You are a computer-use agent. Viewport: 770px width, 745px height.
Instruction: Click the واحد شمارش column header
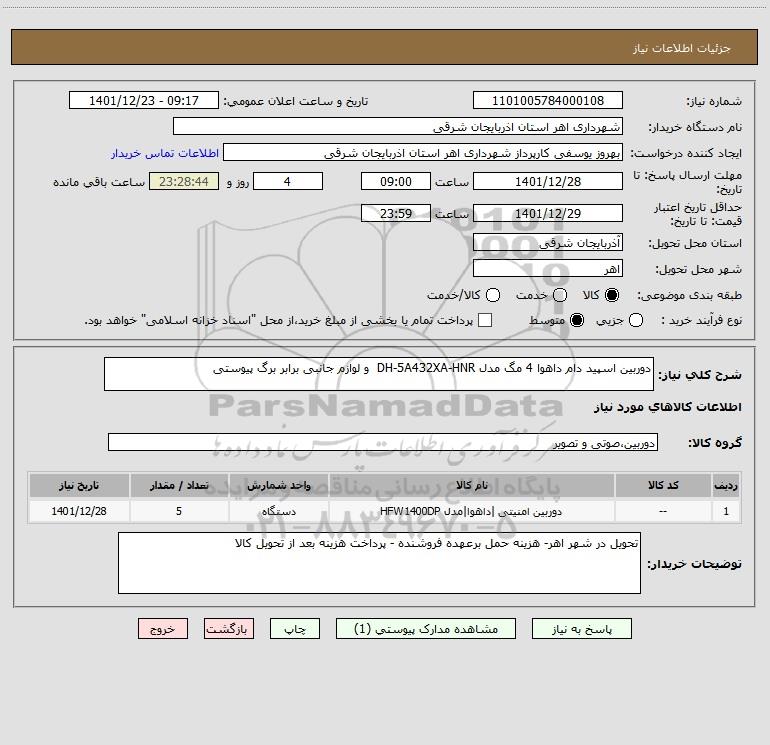278,485
